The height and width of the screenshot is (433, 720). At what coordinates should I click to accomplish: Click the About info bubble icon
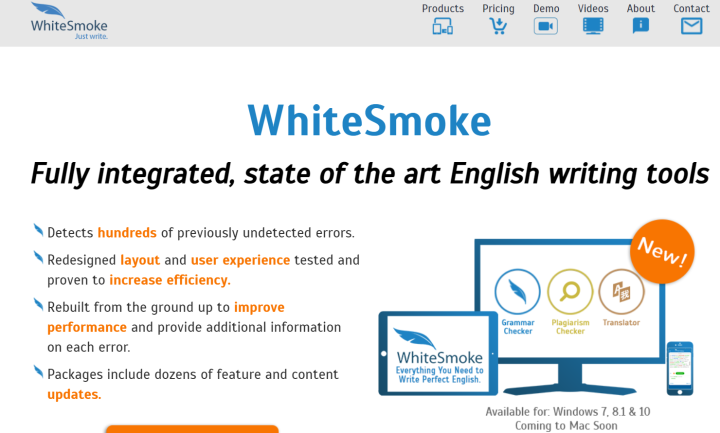641,26
